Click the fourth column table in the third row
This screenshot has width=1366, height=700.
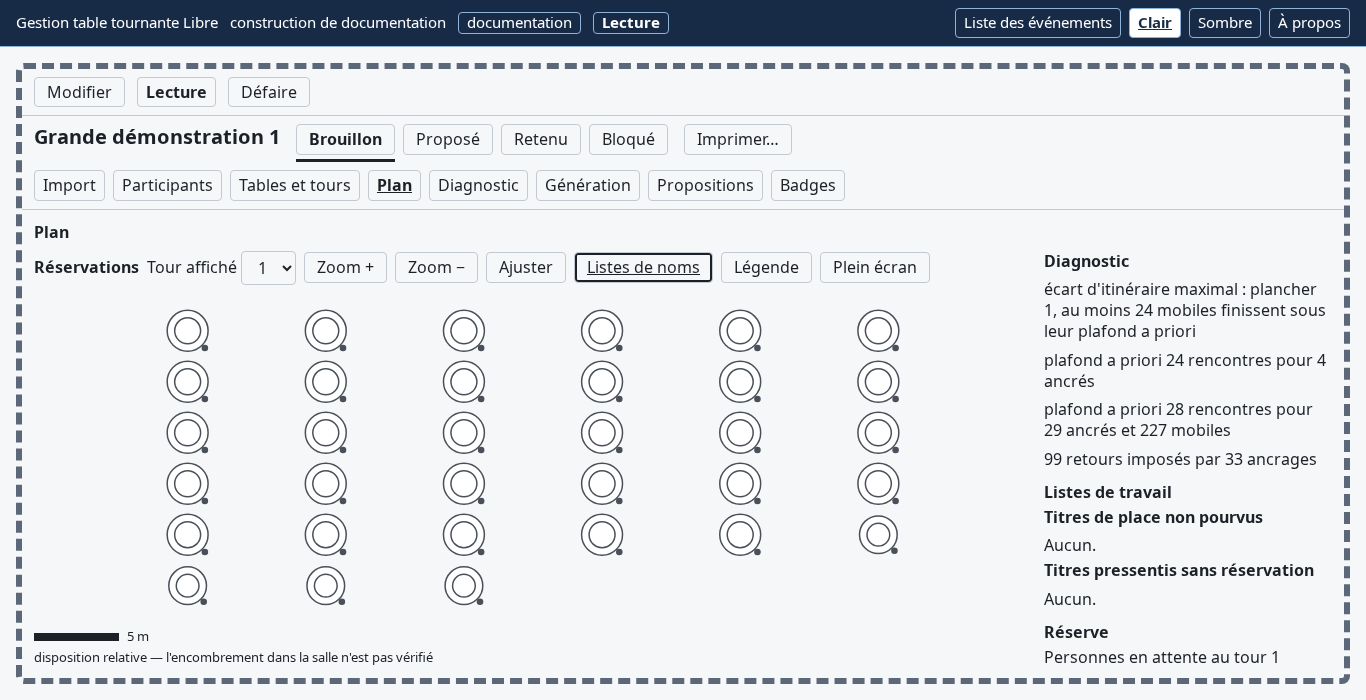602,433
